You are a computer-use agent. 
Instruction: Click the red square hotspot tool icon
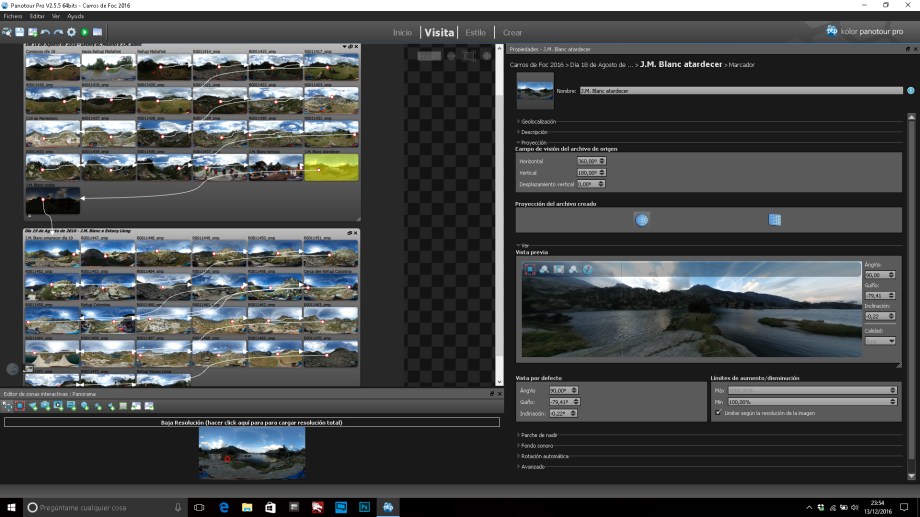click(x=20, y=406)
